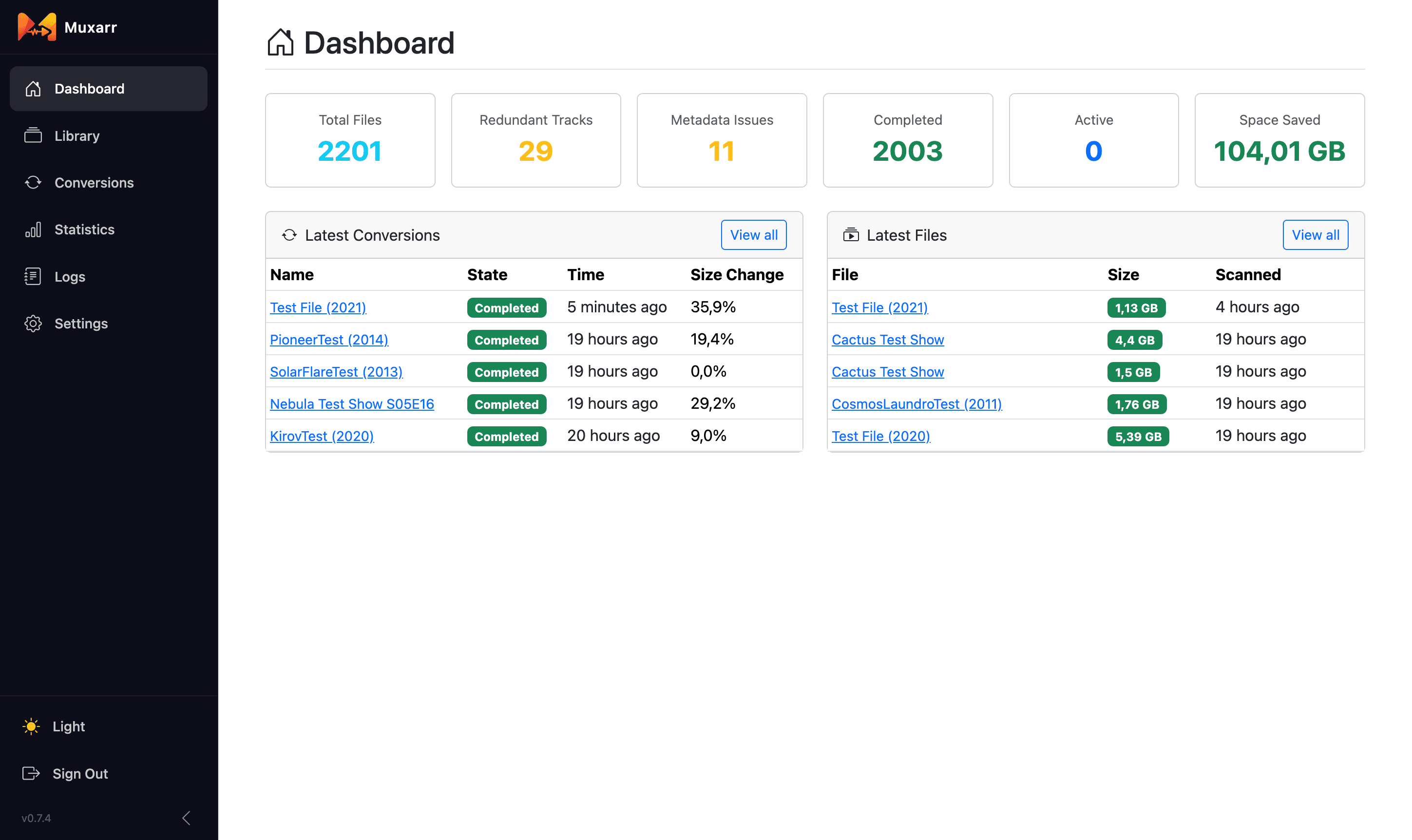Open Test File (2021) in Latest Files

879,307
